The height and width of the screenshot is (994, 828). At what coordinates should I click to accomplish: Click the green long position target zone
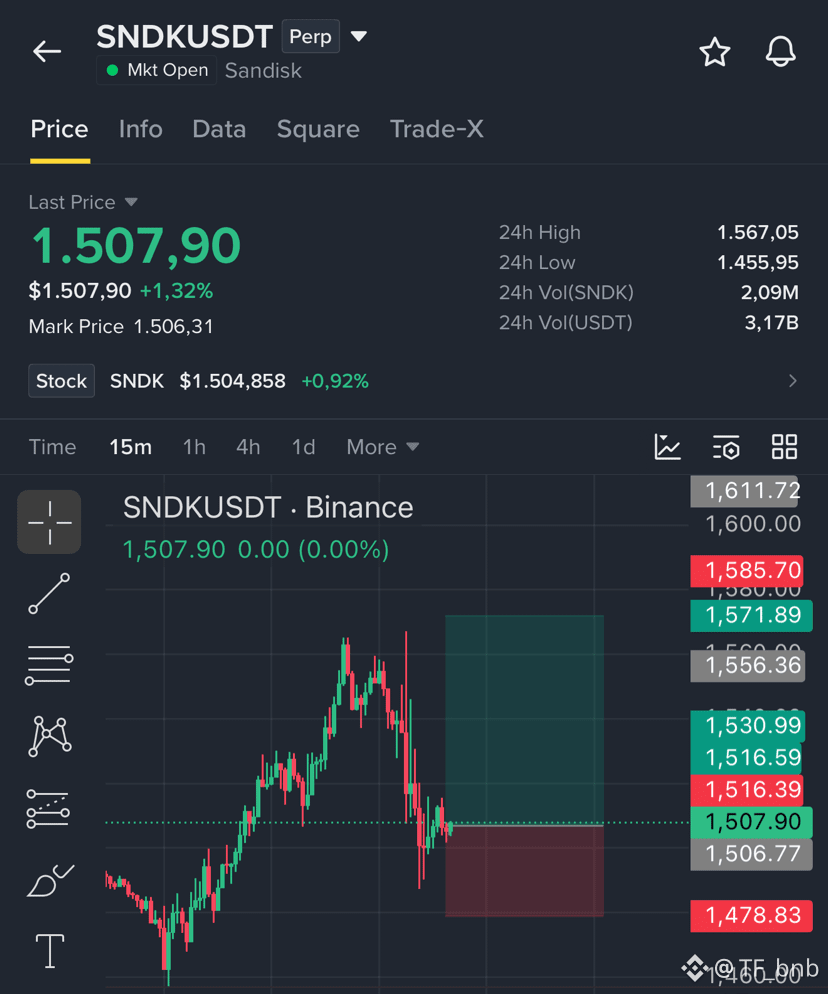524,718
